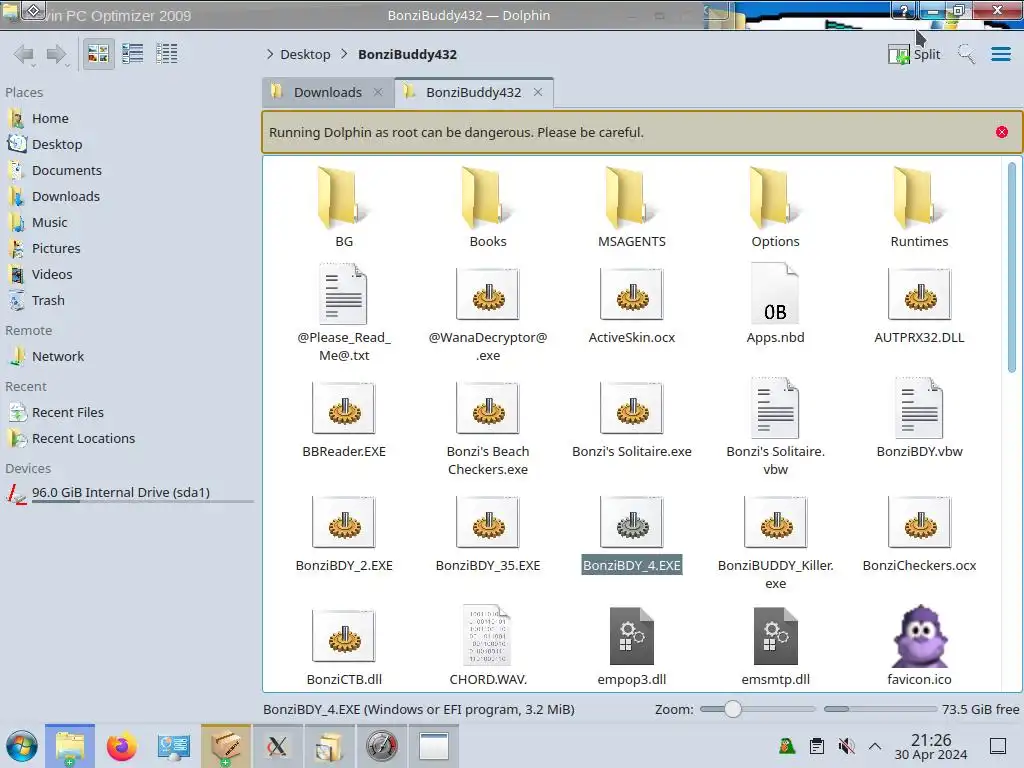Select the Options folder
The width and height of the screenshot is (1024, 768).
click(x=775, y=206)
